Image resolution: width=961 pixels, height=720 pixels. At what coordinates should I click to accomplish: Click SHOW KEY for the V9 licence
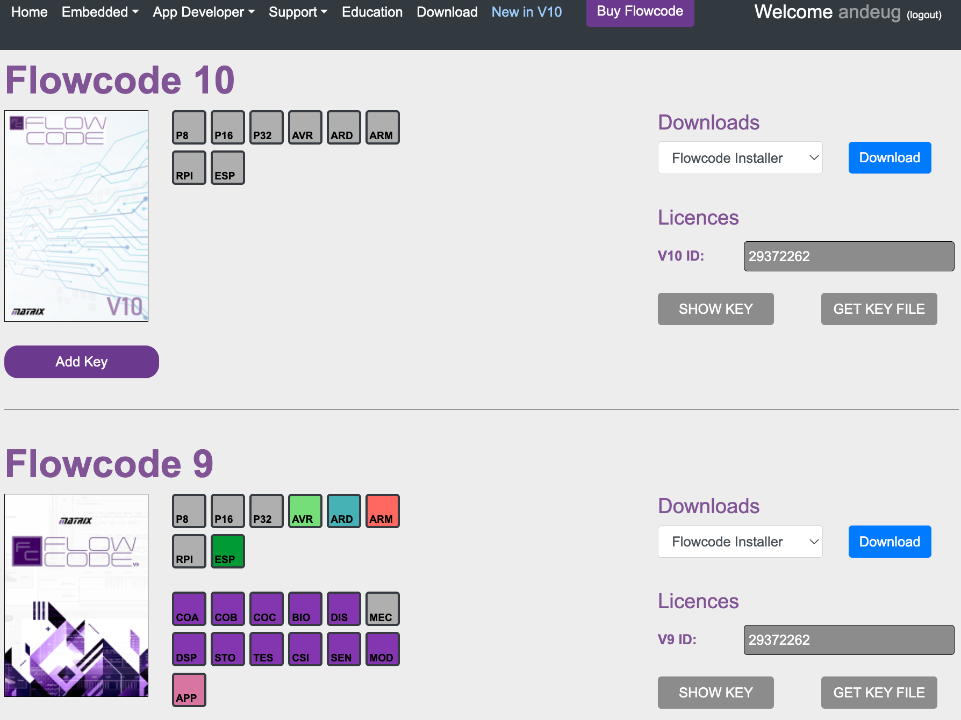pyautogui.click(x=715, y=692)
